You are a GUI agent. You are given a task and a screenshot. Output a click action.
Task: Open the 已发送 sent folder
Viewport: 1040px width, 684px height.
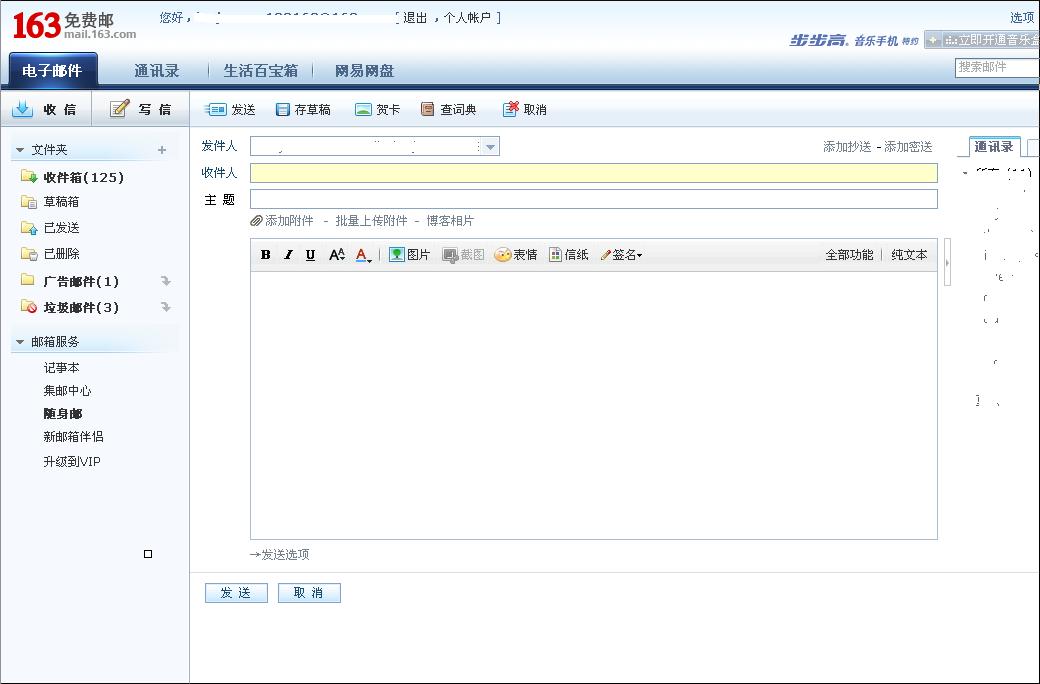point(61,228)
